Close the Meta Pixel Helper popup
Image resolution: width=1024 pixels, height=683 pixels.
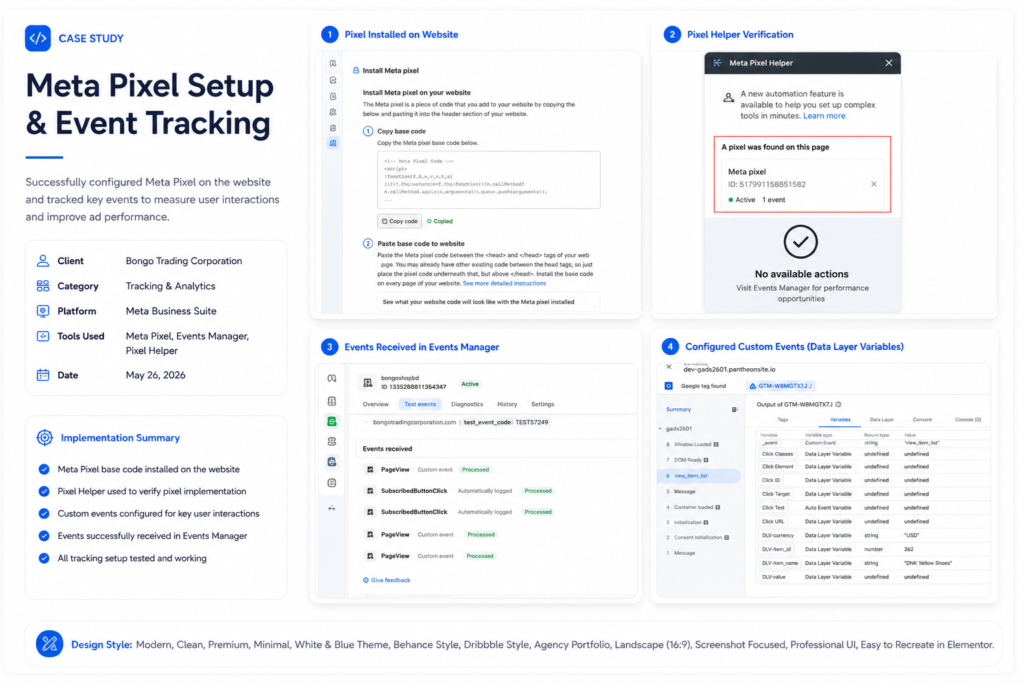click(x=889, y=63)
